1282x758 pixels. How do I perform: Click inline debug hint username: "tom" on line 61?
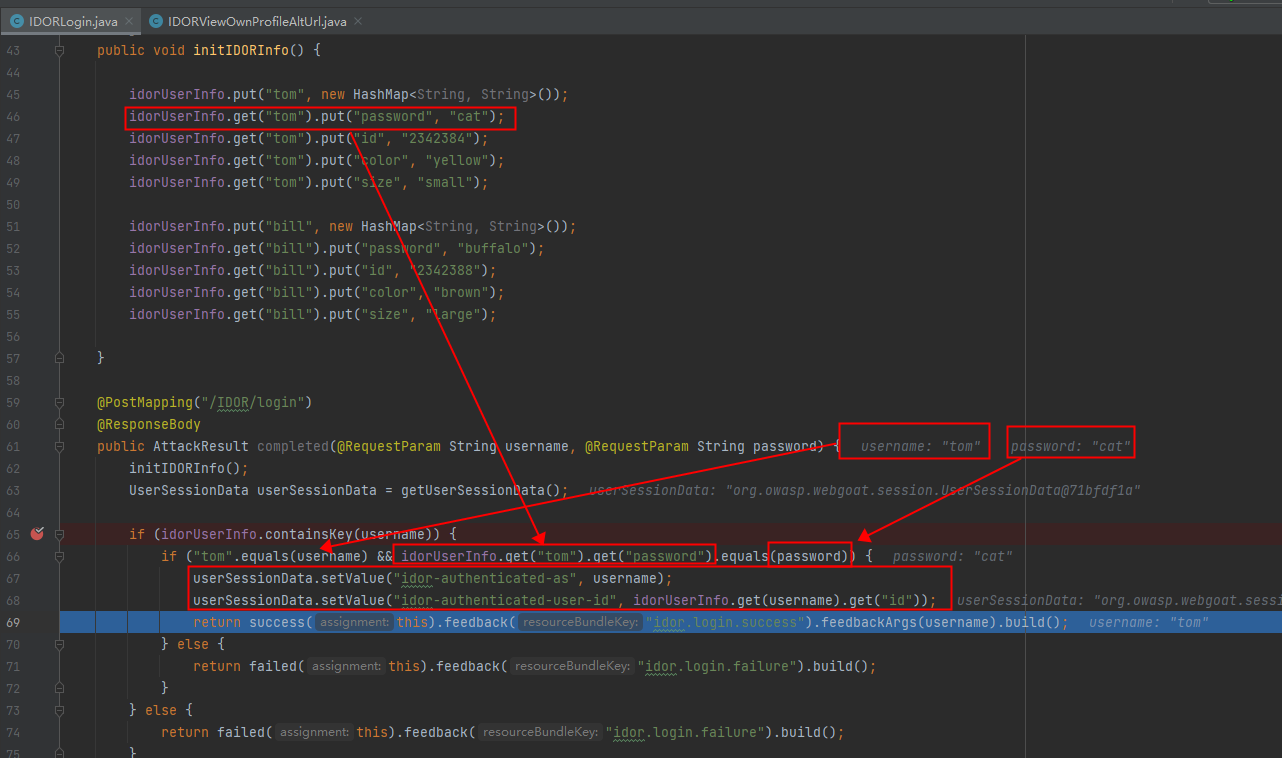coord(920,446)
